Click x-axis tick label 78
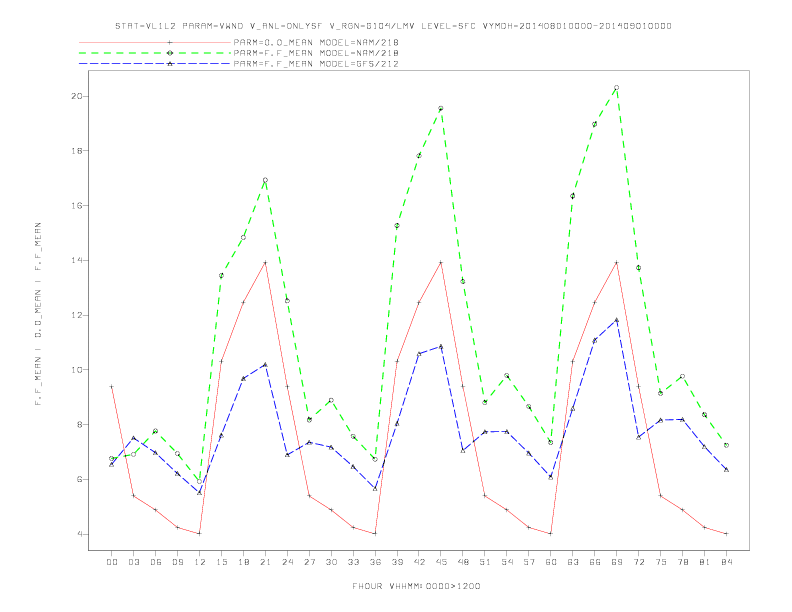 coord(682,562)
